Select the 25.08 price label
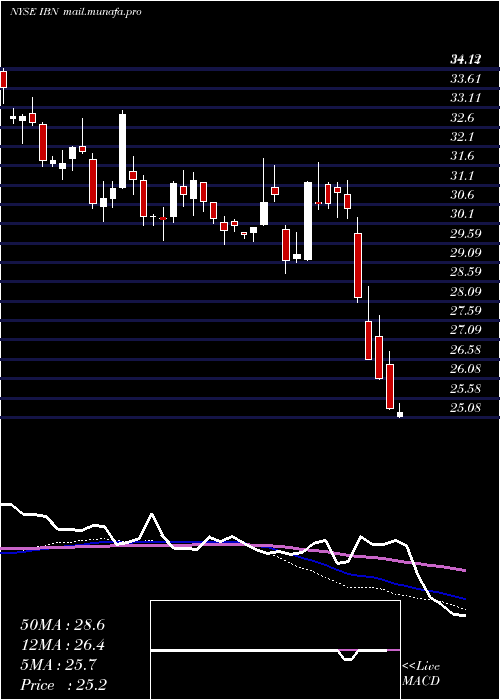500x700 pixels. coord(465,408)
